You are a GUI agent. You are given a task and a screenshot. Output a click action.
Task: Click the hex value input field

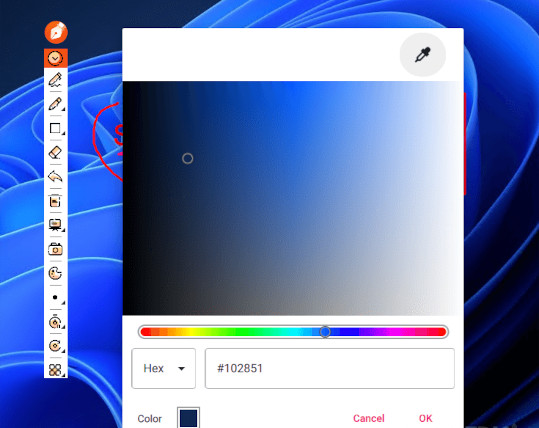330,368
